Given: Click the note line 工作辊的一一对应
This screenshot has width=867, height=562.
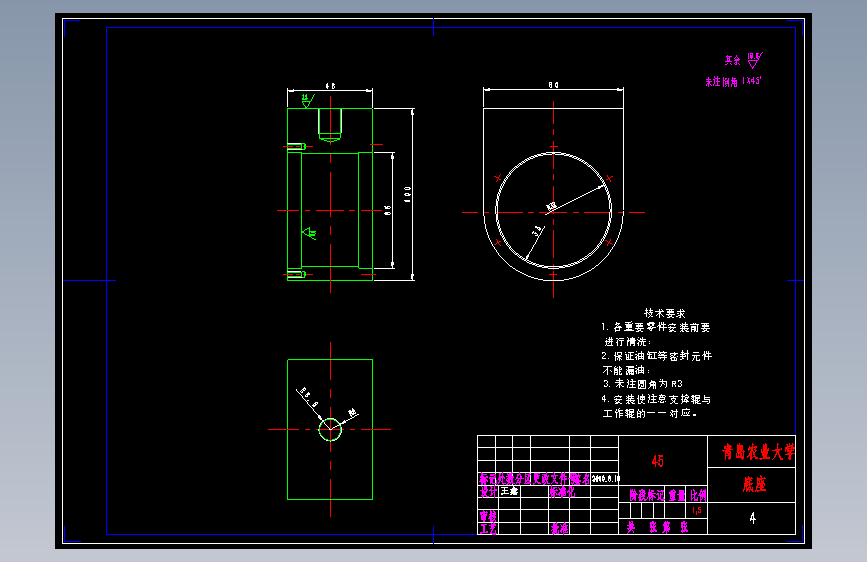Looking at the screenshot, I should (650, 413).
